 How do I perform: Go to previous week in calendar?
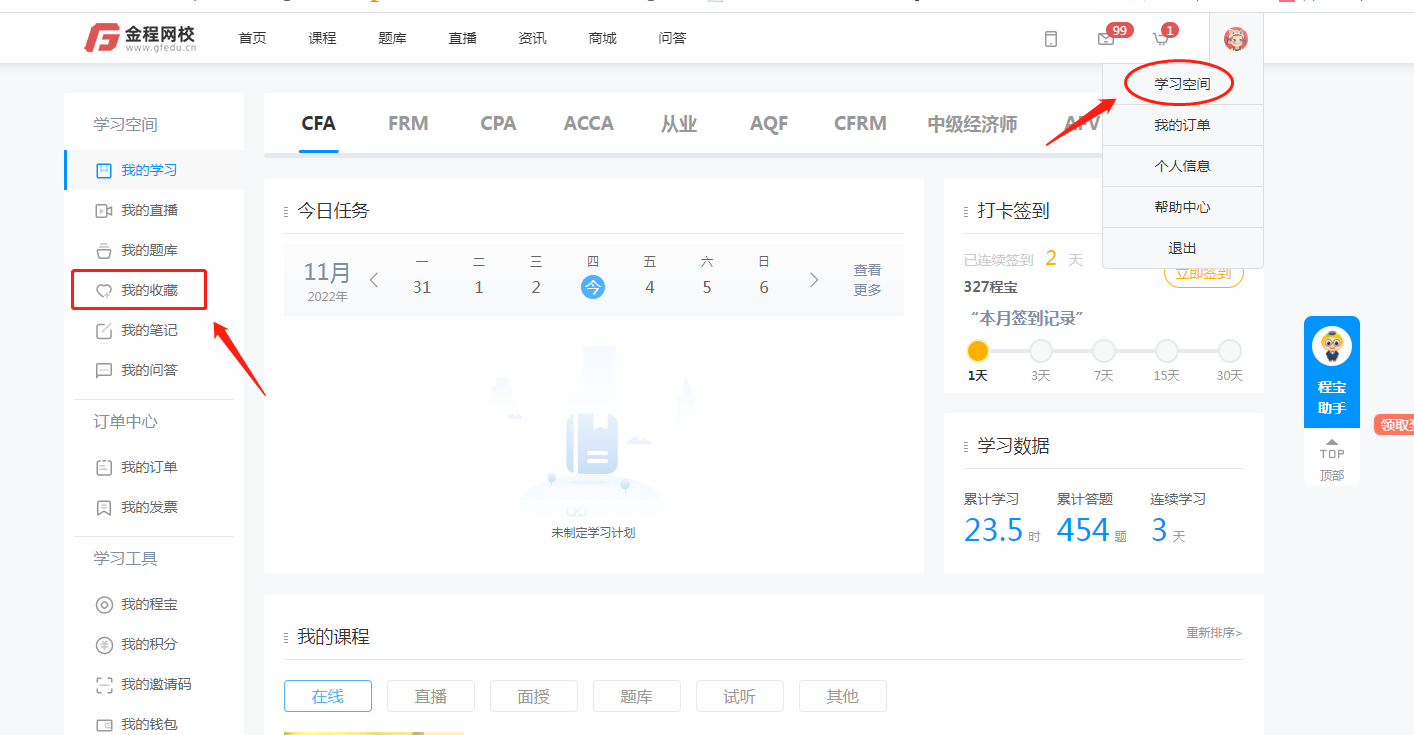coord(374,280)
